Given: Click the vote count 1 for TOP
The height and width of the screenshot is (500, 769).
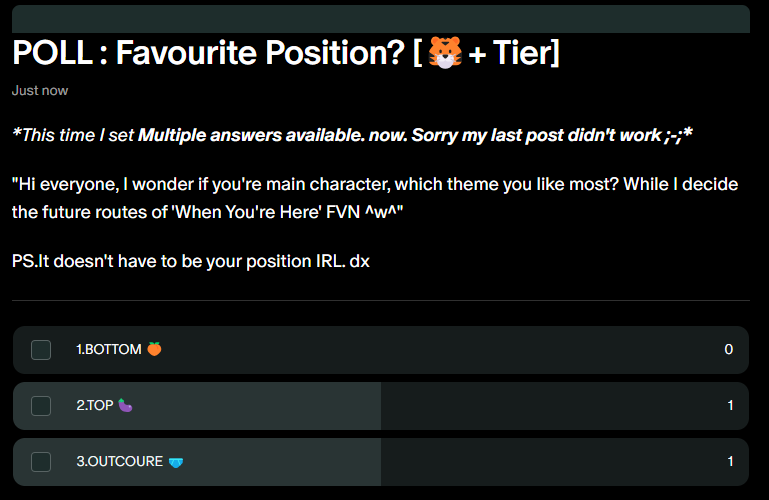Looking at the screenshot, I should tap(730, 405).
